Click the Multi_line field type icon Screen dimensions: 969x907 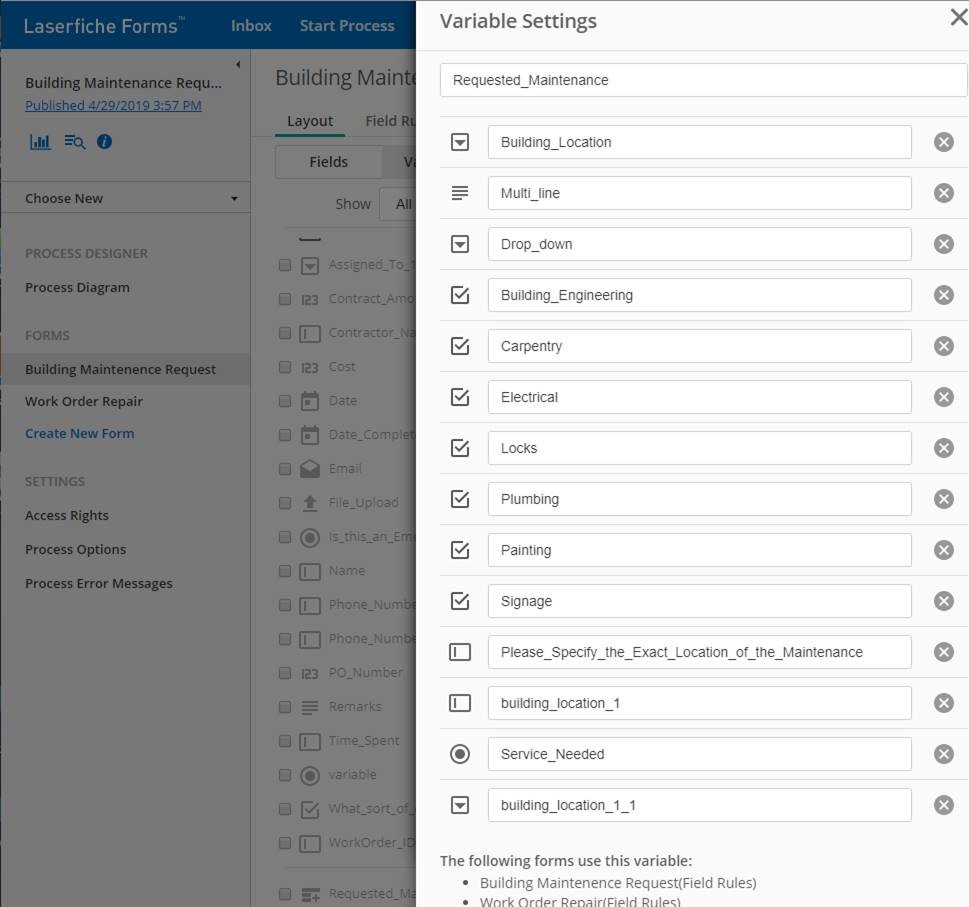(x=460, y=193)
